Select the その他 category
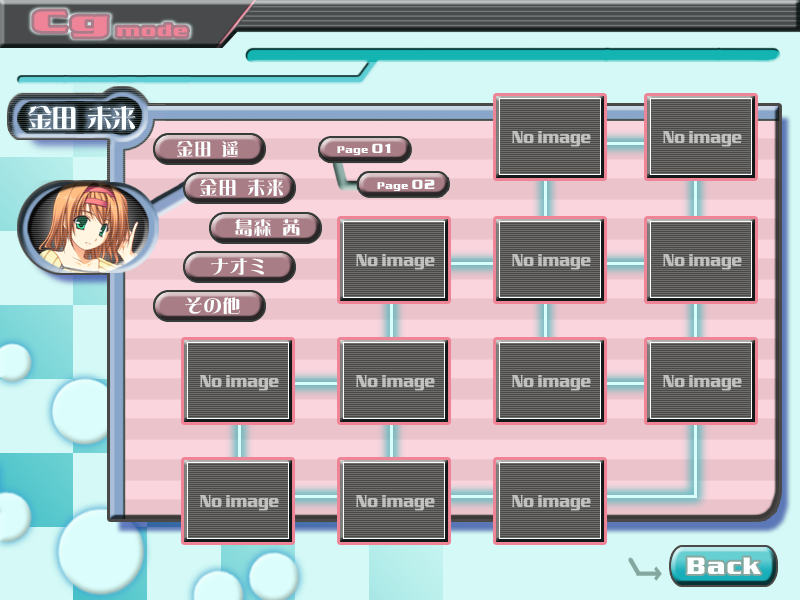 pos(209,306)
